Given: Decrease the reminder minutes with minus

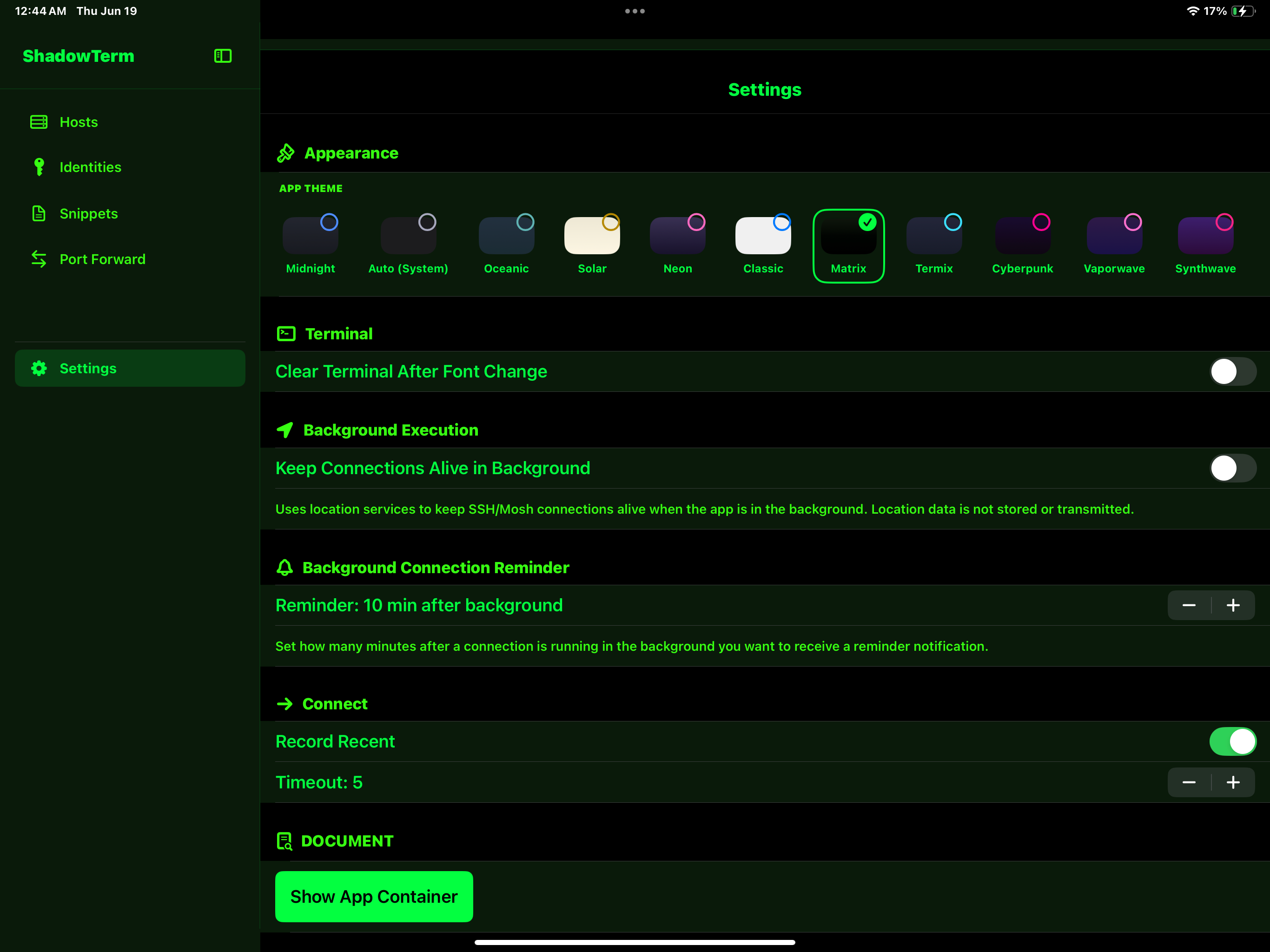Looking at the screenshot, I should 1189,605.
